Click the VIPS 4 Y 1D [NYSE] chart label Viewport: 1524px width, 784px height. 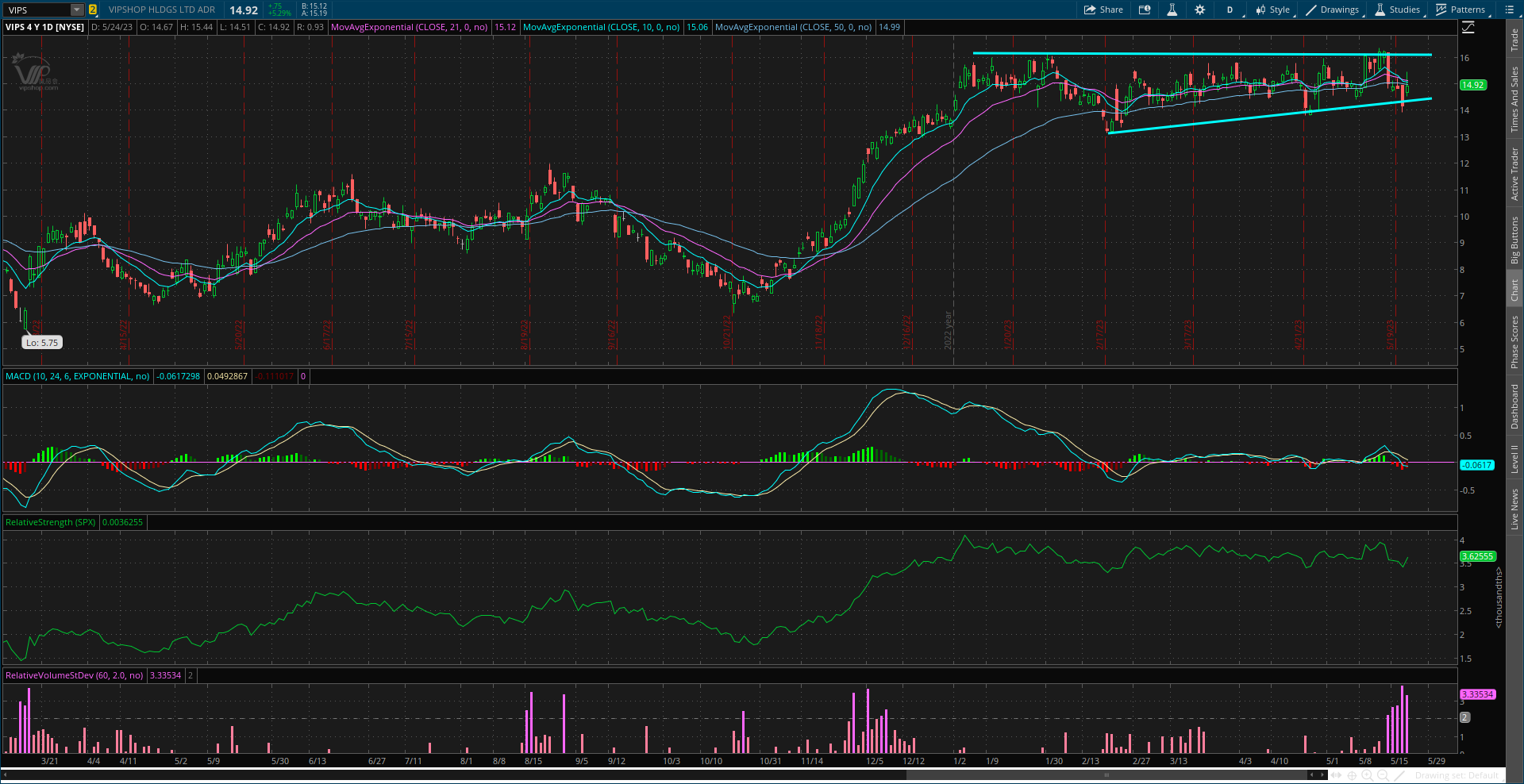44,27
